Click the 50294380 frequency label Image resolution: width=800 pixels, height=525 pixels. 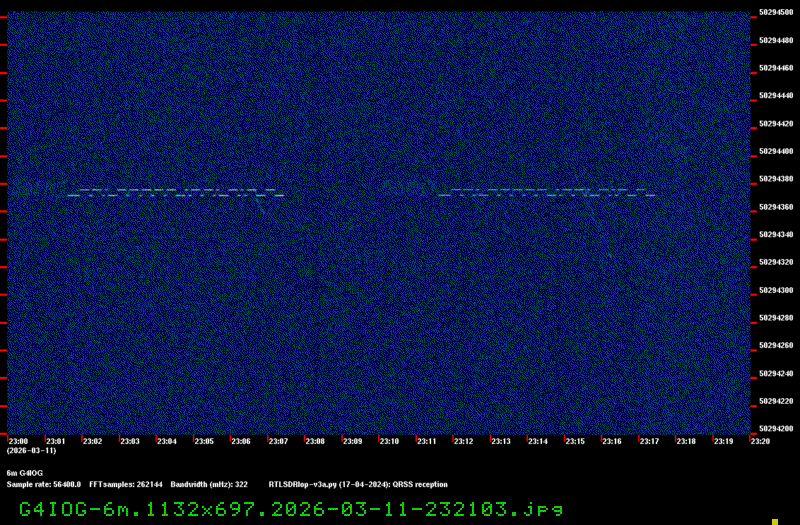[776, 179]
